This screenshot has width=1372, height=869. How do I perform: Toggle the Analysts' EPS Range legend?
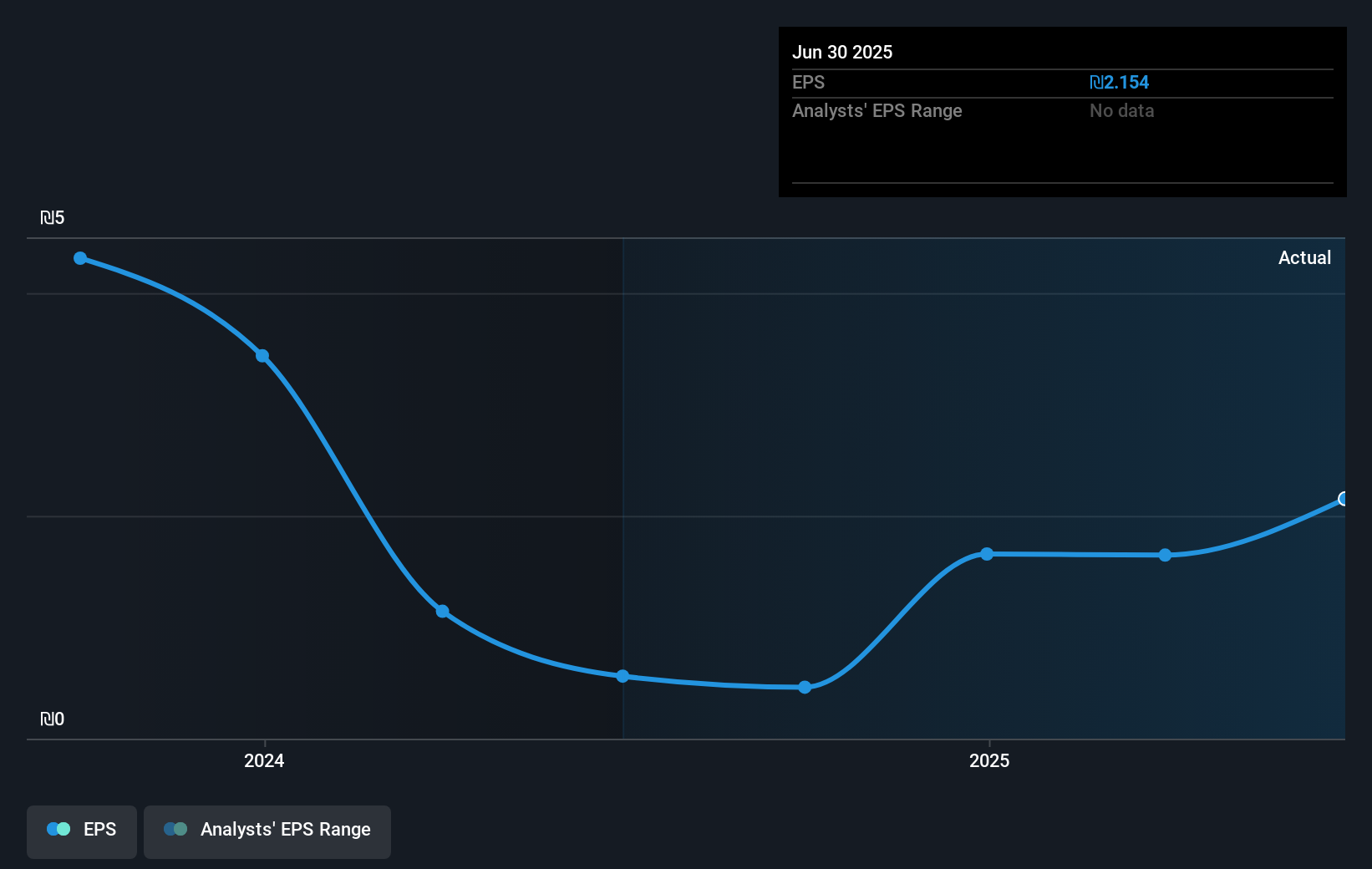267,831
